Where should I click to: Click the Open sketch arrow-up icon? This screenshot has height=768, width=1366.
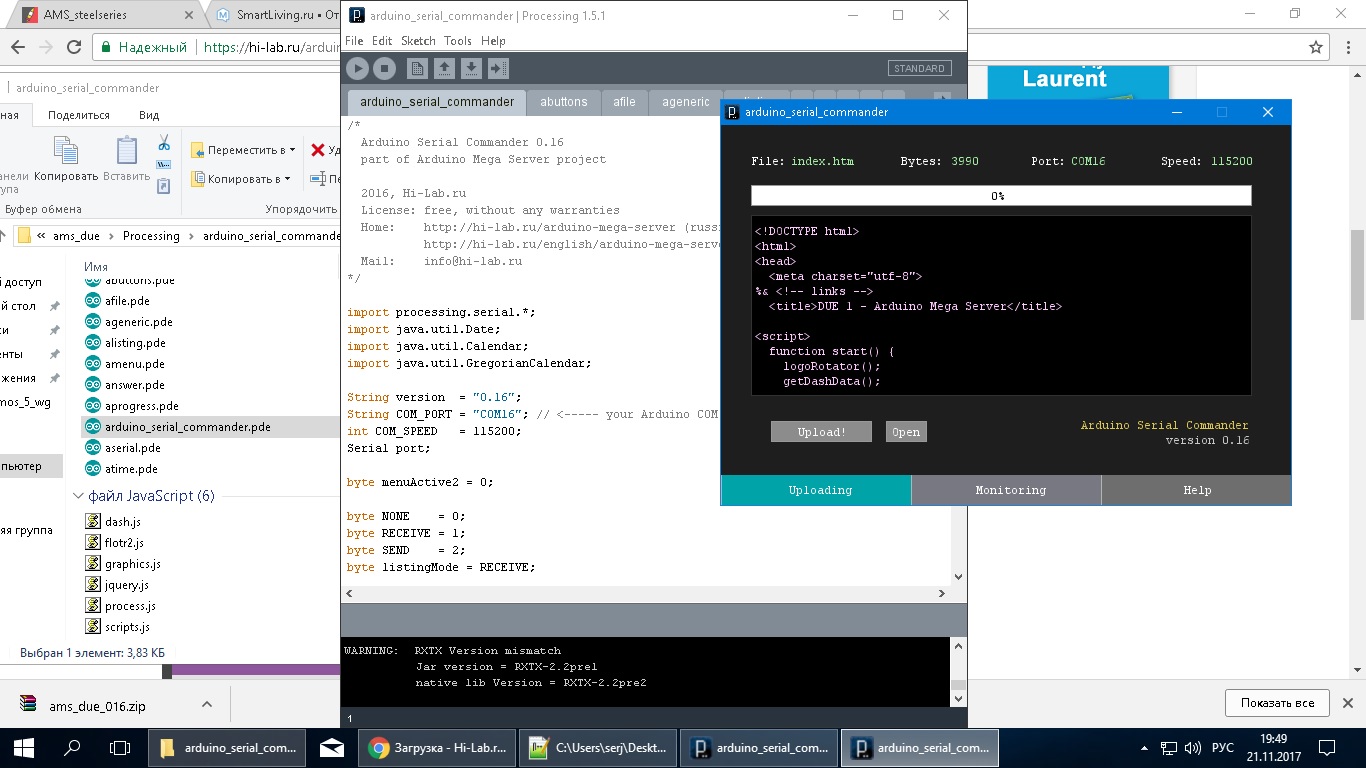(444, 68)
